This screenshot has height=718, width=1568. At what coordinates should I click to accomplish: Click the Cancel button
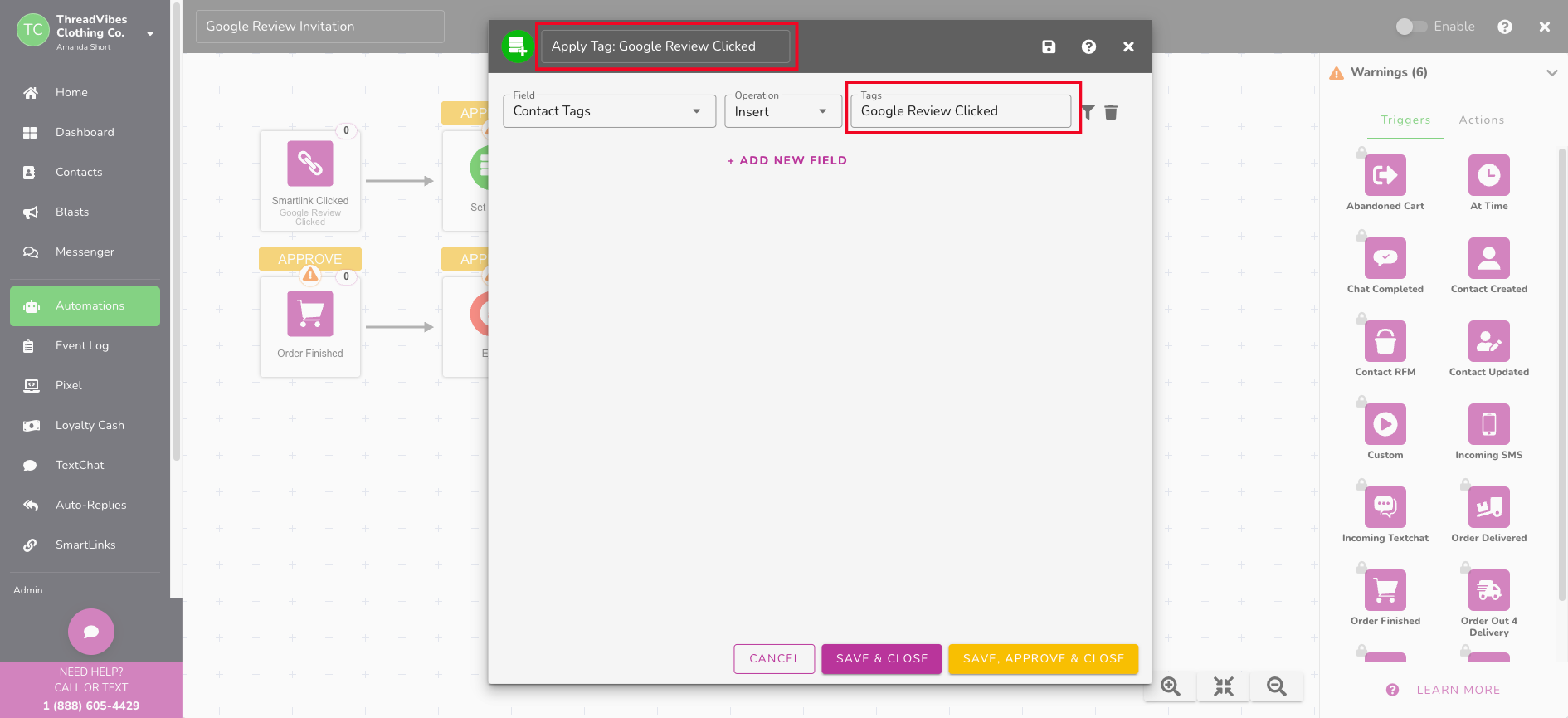click(775, 658)
